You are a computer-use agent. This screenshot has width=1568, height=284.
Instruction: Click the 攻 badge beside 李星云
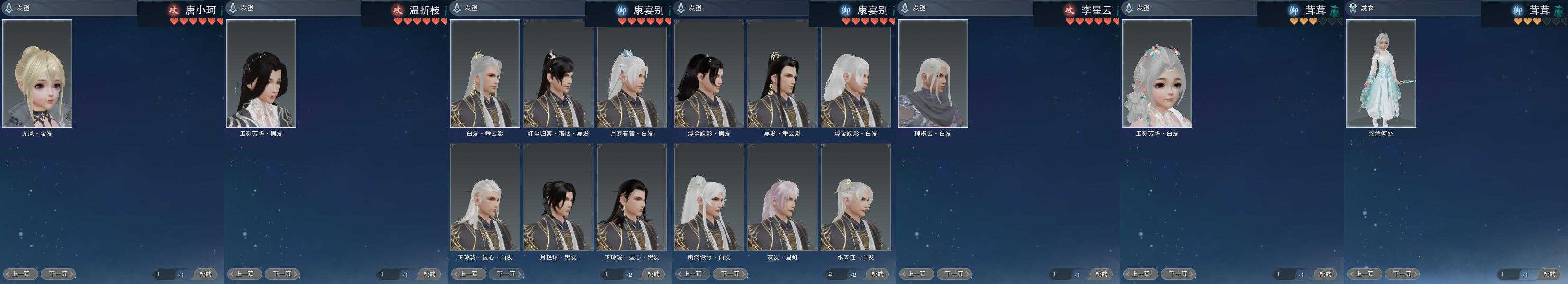coord(1069,10)
